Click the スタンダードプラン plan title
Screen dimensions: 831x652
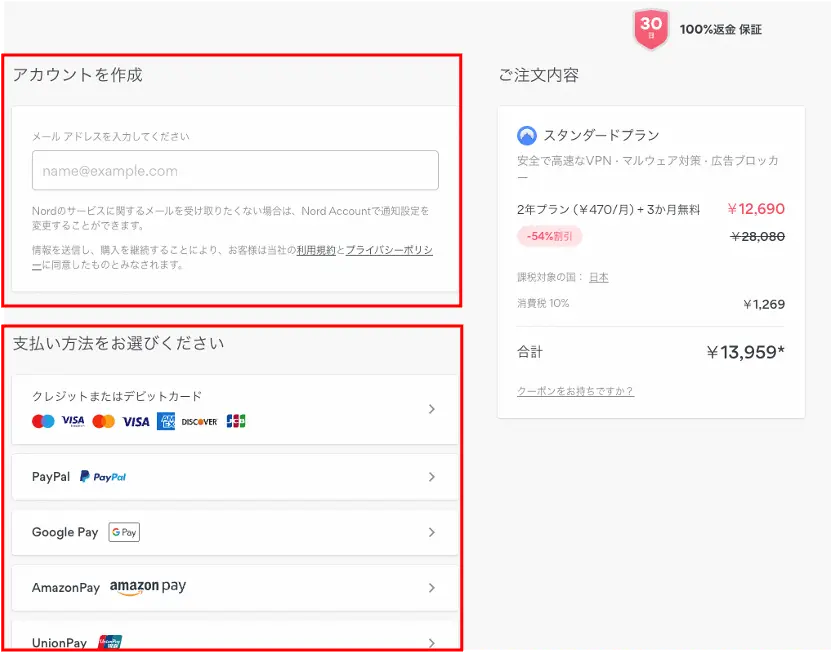point(602,135)
